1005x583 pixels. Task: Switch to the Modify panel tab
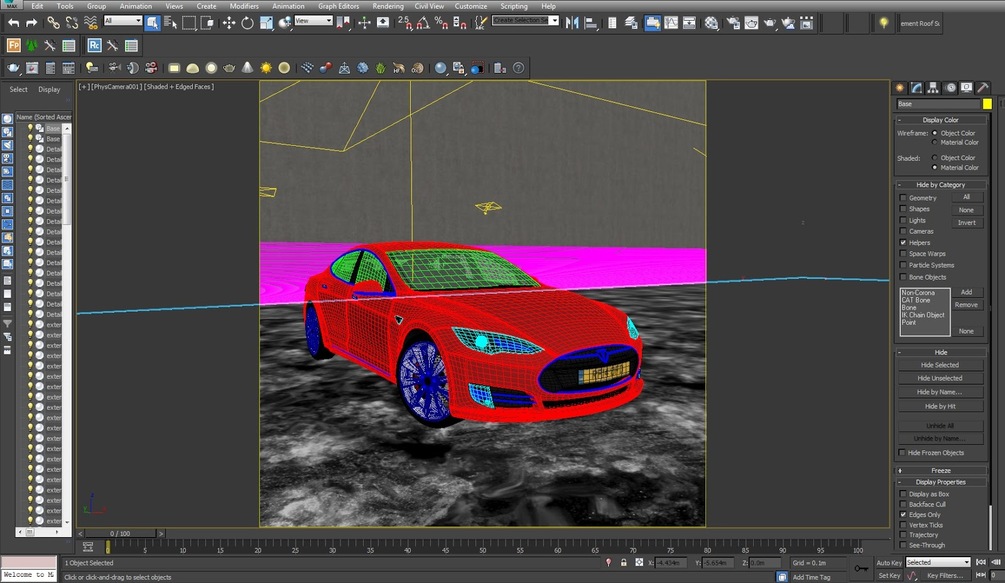click(x=917, y=88)
